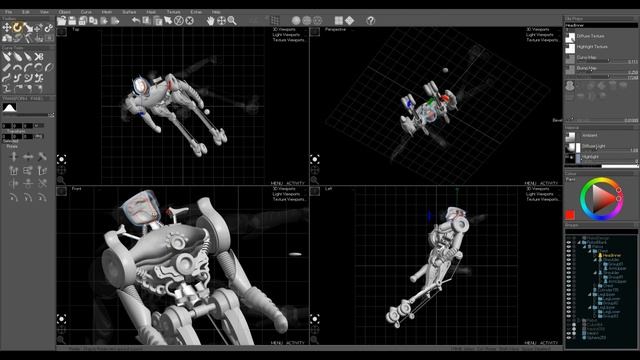This screenshot has height=360, width=640.
Task: Click the grid display toolbar icon
Action: click(275, 20)
